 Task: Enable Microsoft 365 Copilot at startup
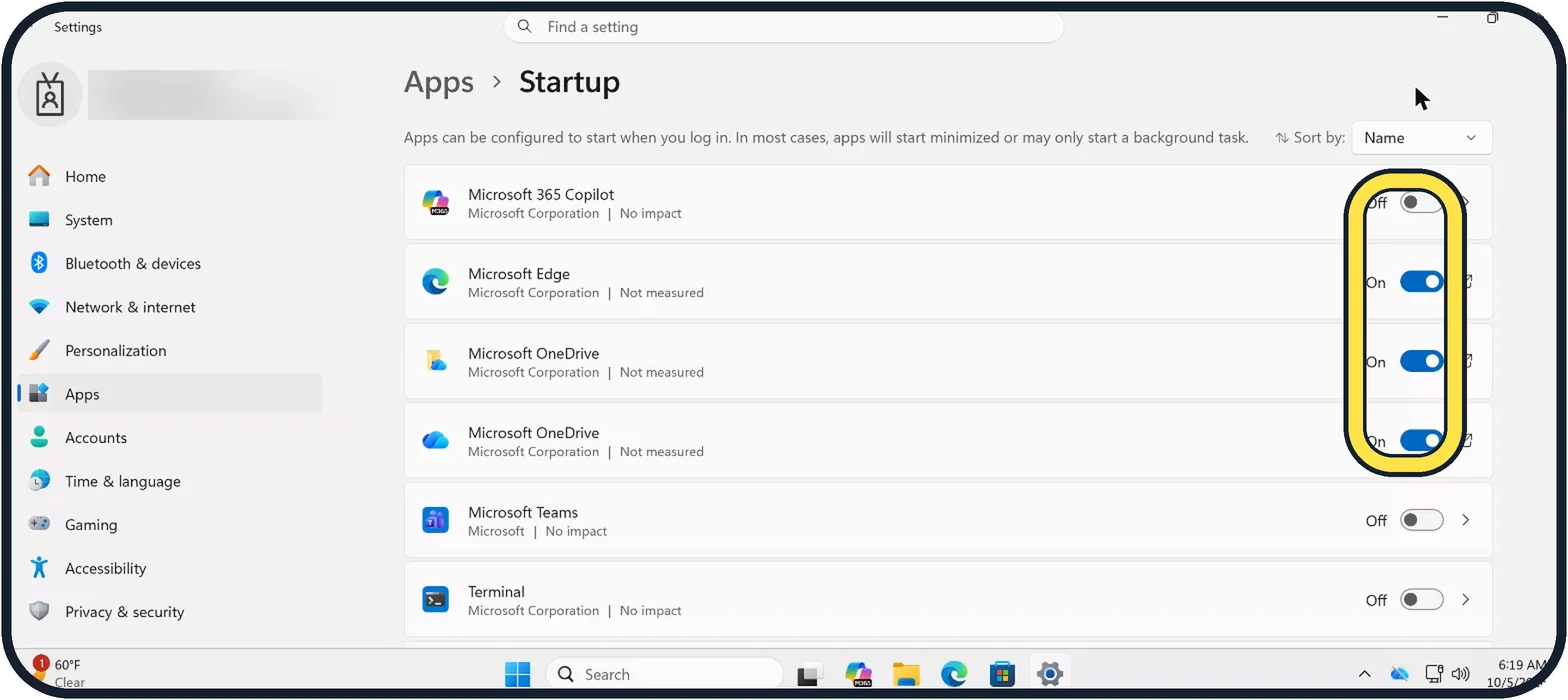pyautogui.click(x=1421, y=203)
